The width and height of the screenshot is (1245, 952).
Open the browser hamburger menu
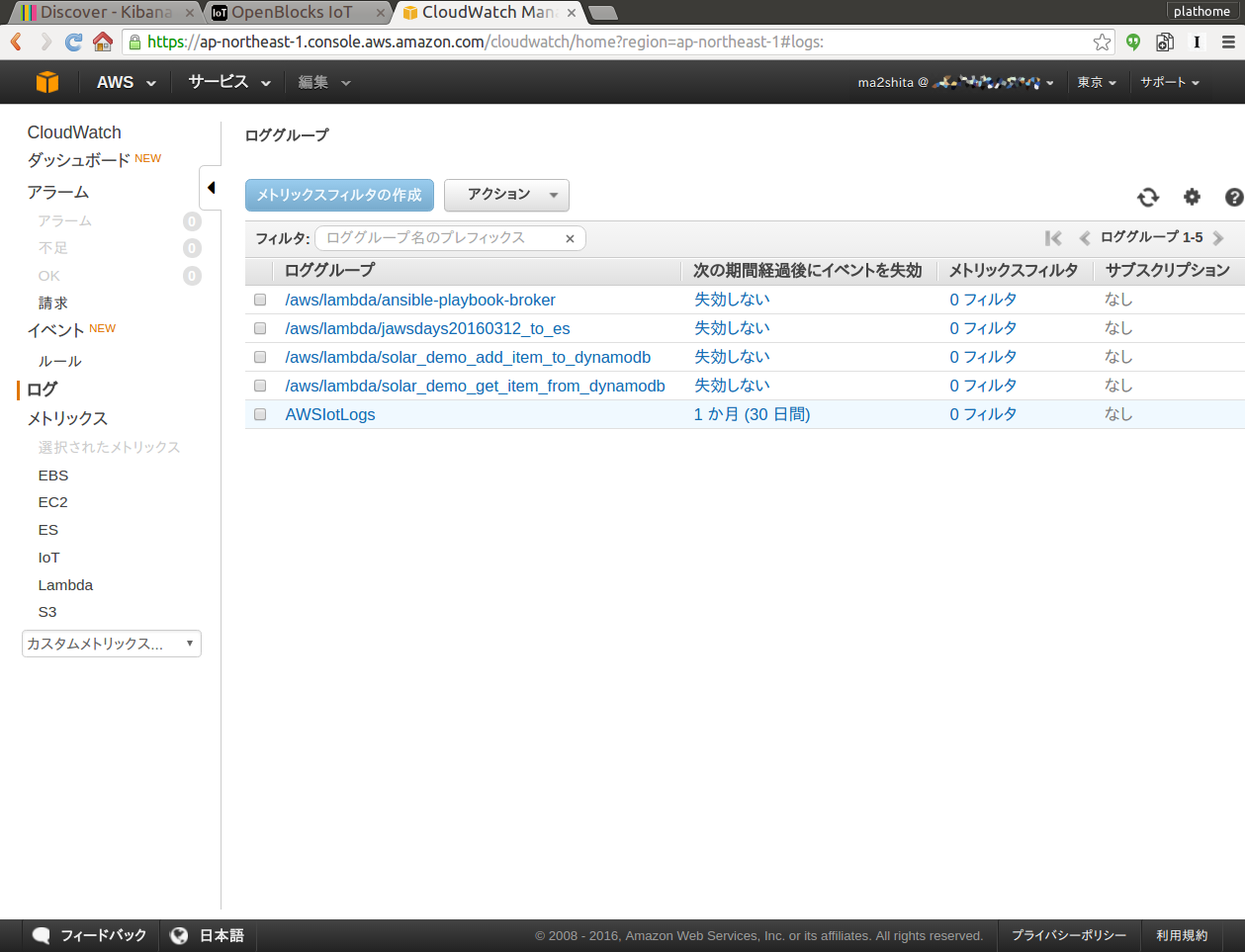pos(1228,42)
